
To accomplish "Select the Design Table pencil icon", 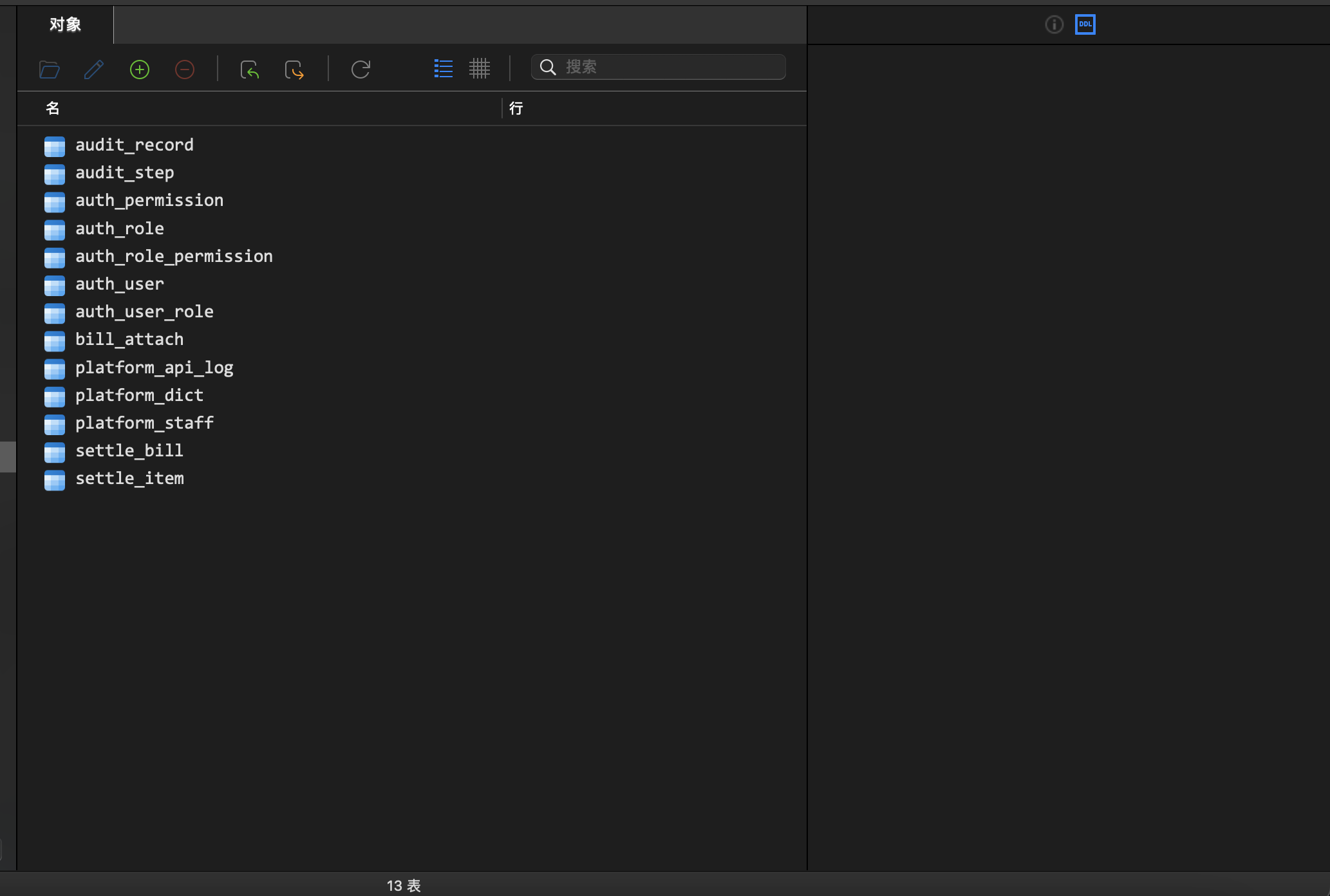I will click(94, 69).
